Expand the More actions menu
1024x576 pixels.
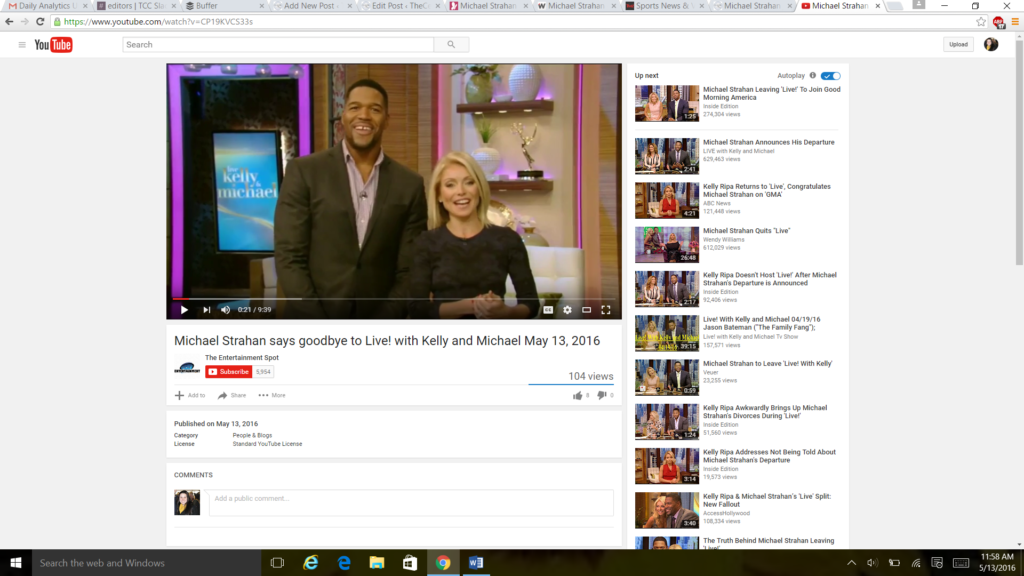[272, 395]
